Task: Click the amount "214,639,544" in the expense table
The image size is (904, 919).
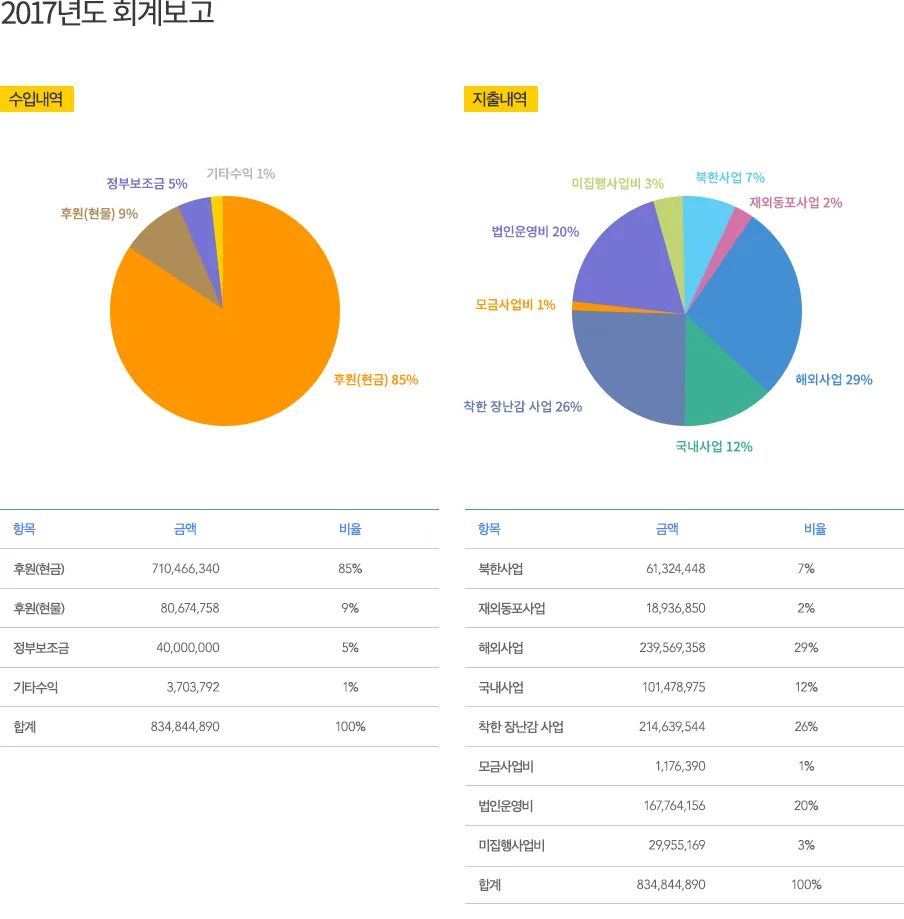Action: [x=672, y=727]
